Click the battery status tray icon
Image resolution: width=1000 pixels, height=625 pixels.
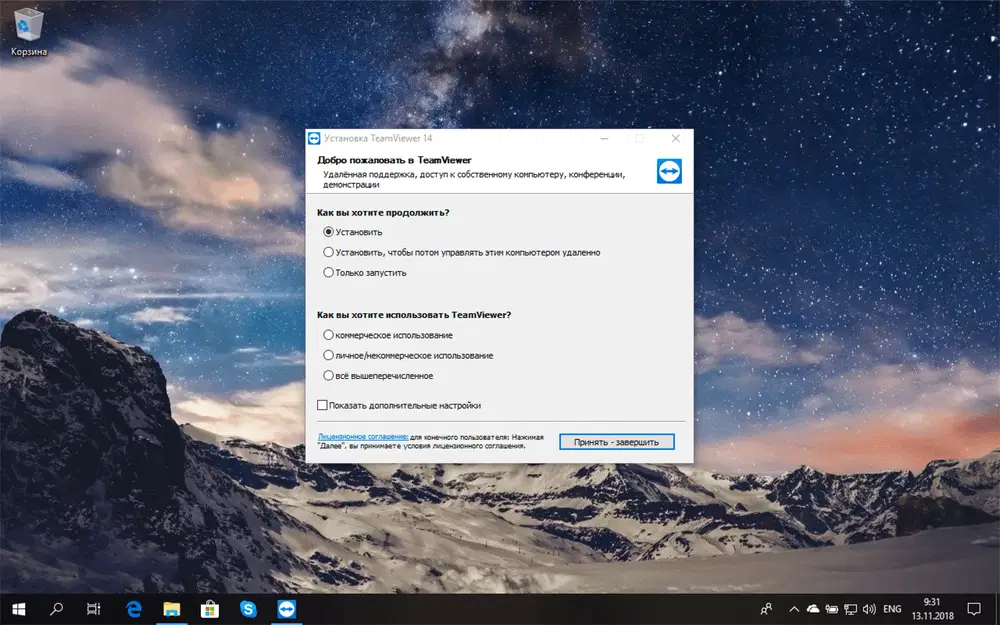[832, 609]
